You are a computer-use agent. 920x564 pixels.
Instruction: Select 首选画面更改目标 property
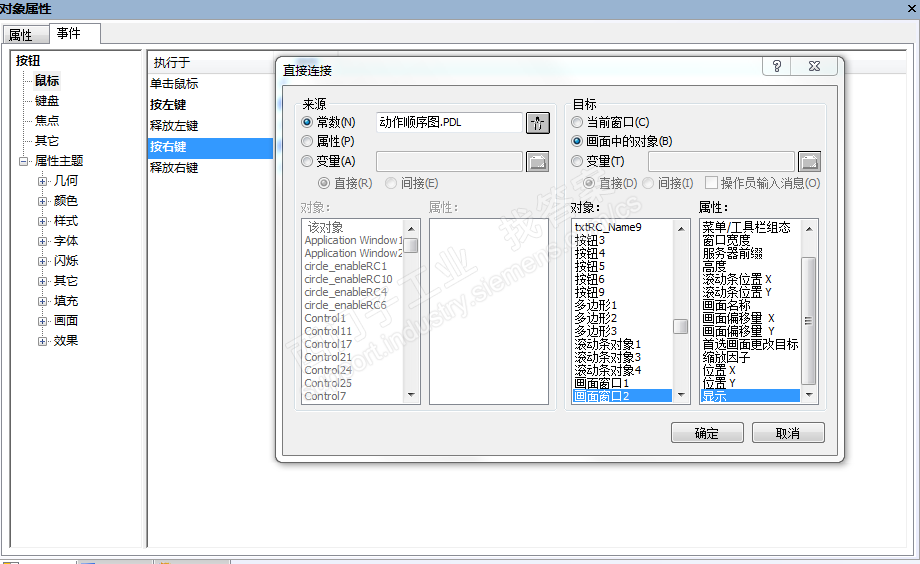point(750,345)
